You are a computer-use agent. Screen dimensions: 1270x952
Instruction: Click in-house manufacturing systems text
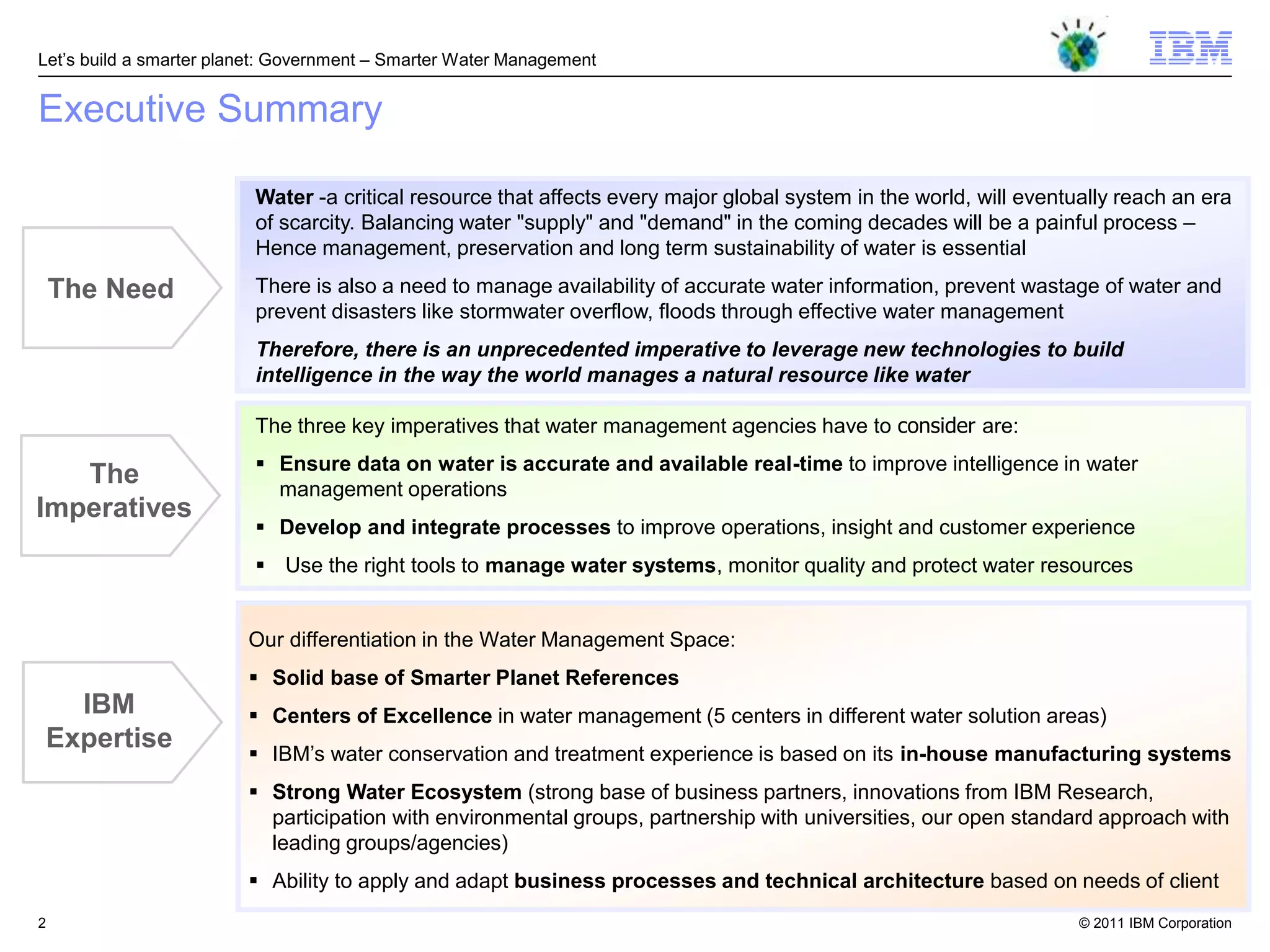1065,754
